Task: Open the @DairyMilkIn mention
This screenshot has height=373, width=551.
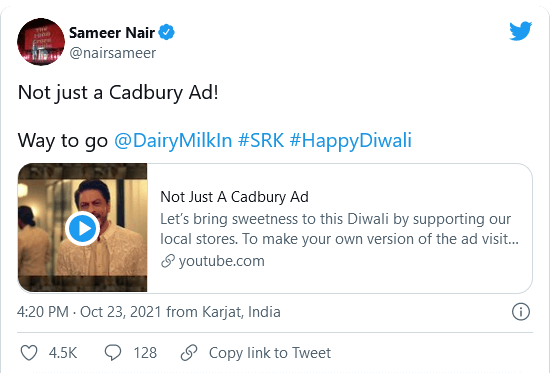Action: click(x=173, y=141)
